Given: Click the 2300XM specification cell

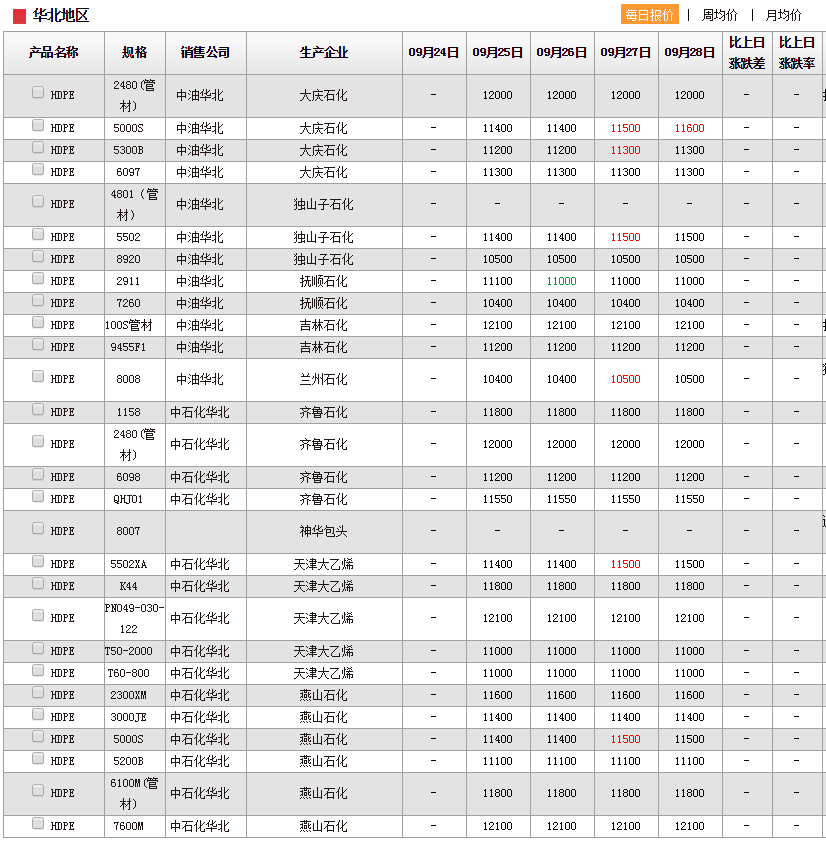Looking at the screenshot, I should pyautogui.click(x=135, y=696).
